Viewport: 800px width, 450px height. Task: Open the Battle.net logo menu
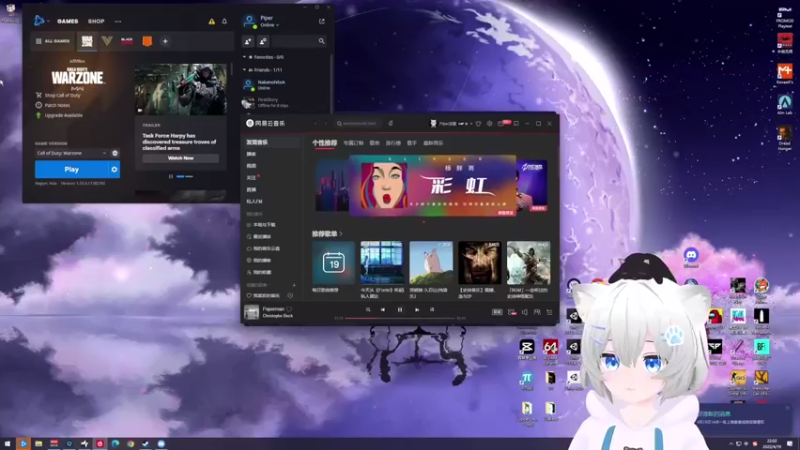point(40,21)
